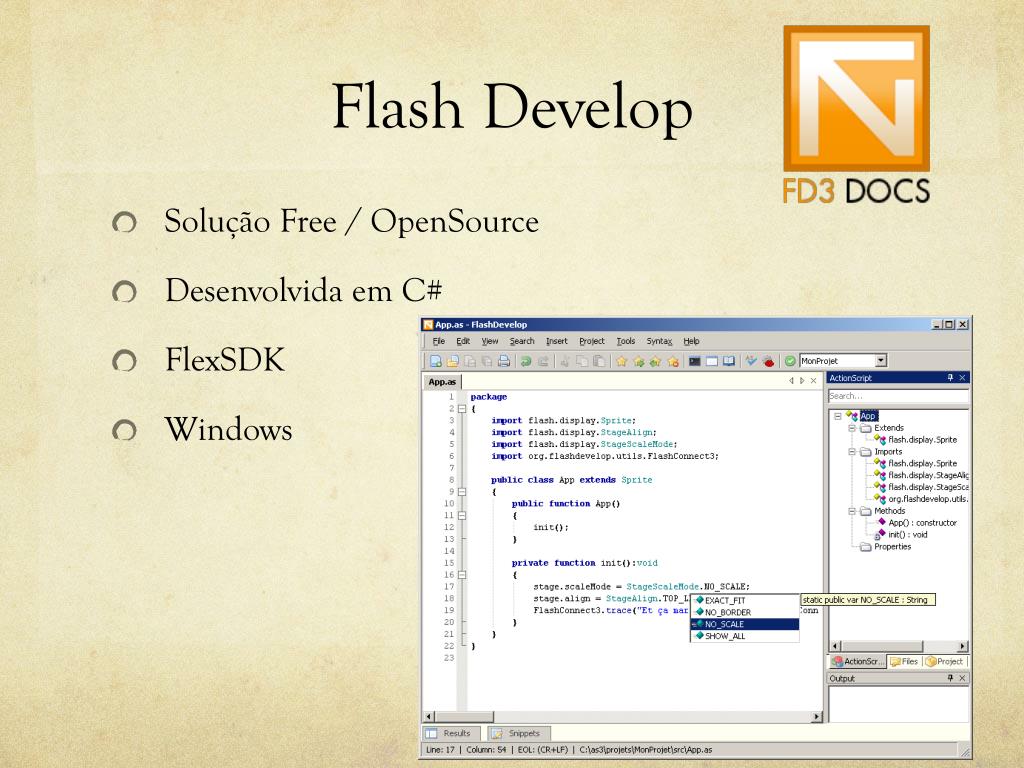
Task: Open the Results bottom tab
Action: pos(451,733)
